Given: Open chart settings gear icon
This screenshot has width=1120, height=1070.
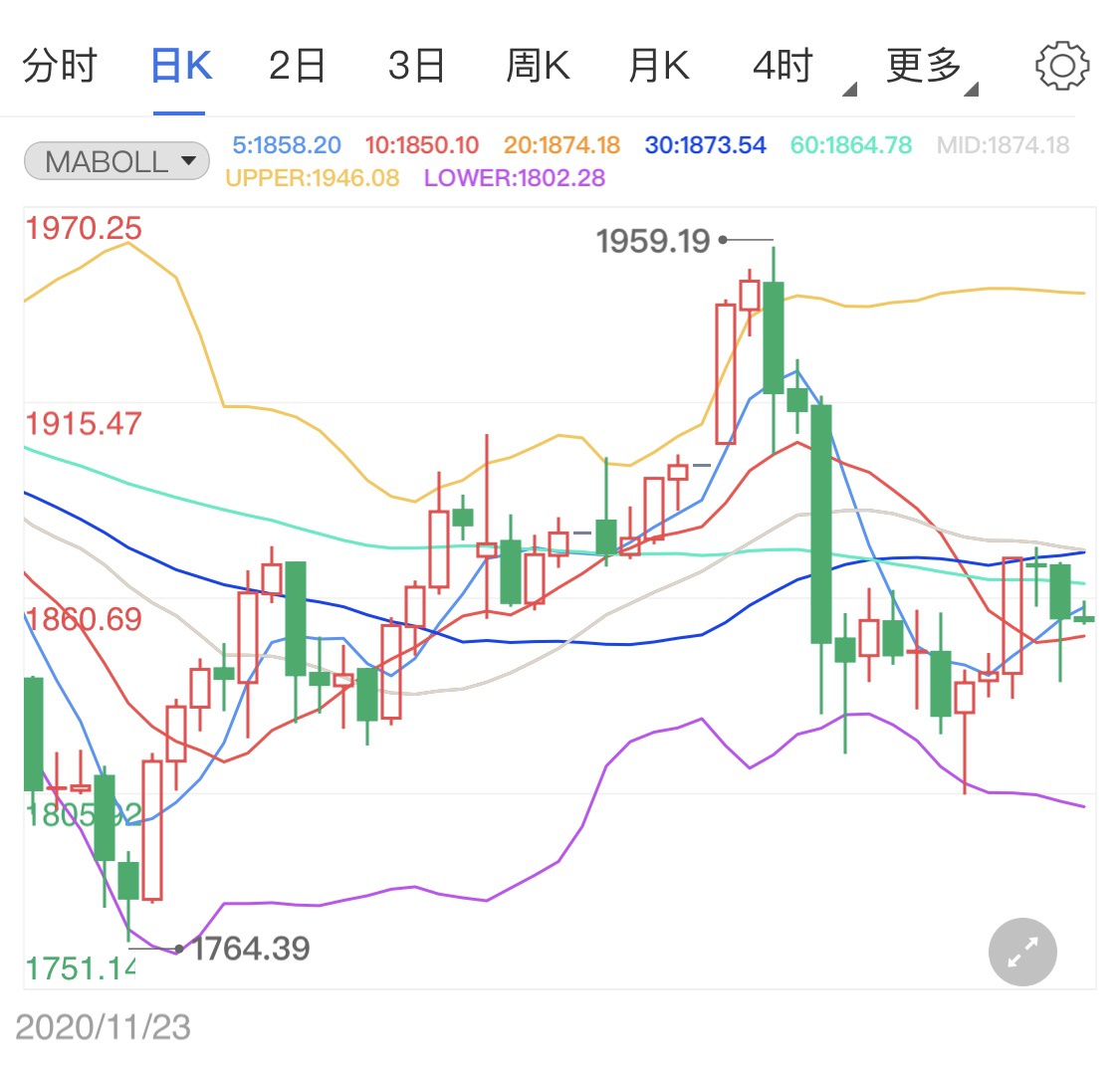Looking at the screenshot, I should coord(1061,67).
